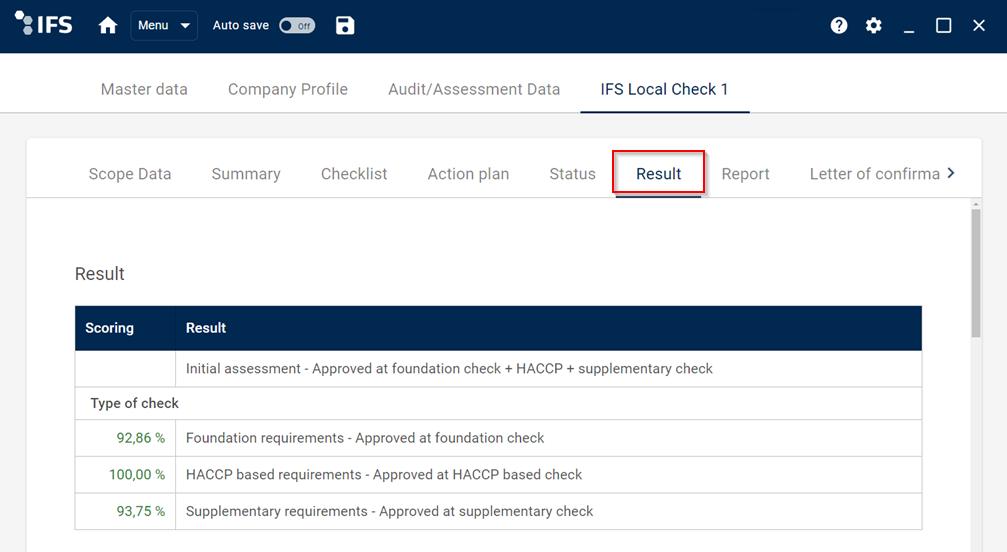Screen dimensions: 1007x552
Task: Minimize the application window
Action: pos(909,26)
